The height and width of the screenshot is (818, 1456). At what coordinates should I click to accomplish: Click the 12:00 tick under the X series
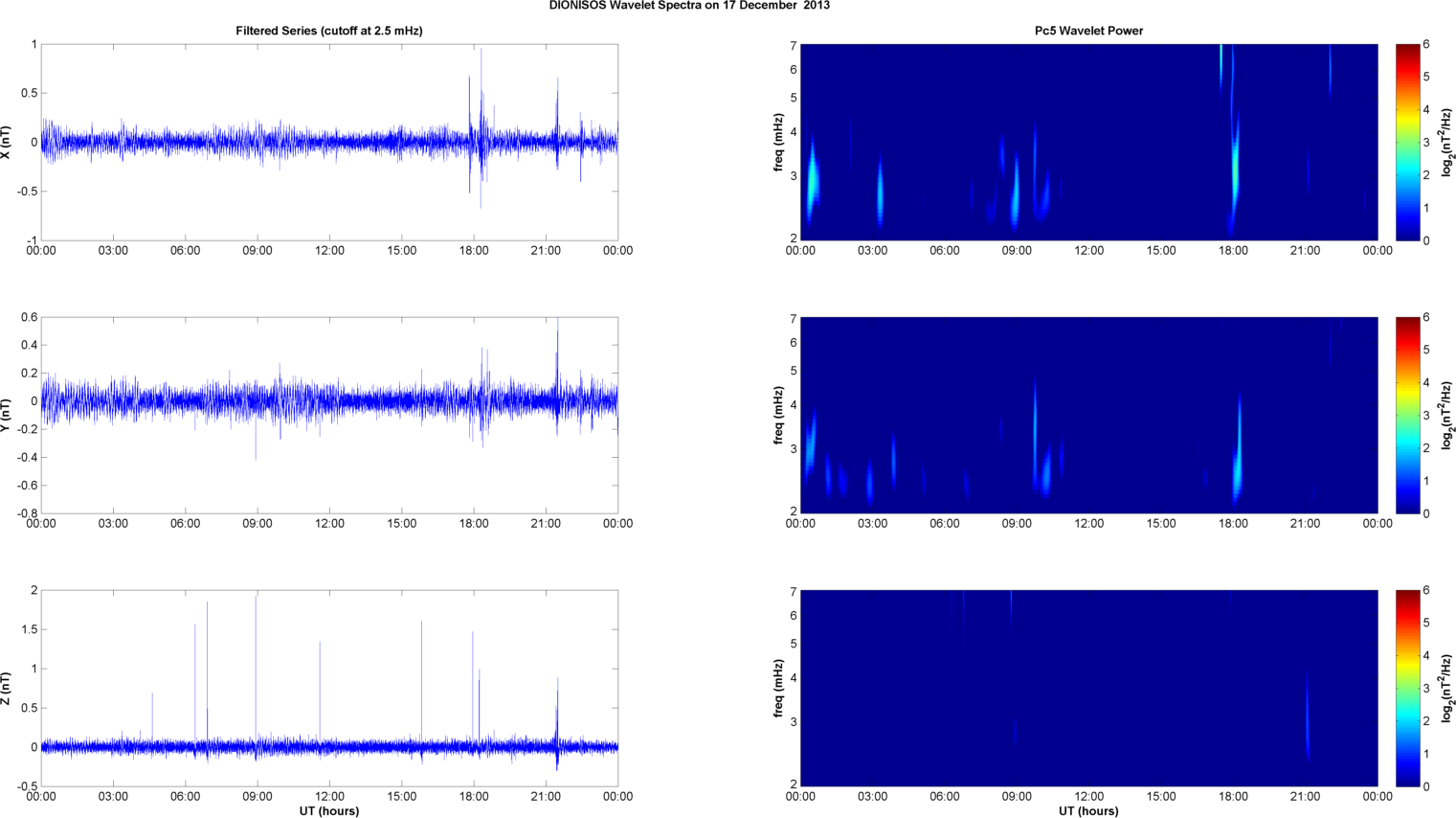[x=329, y=251]
